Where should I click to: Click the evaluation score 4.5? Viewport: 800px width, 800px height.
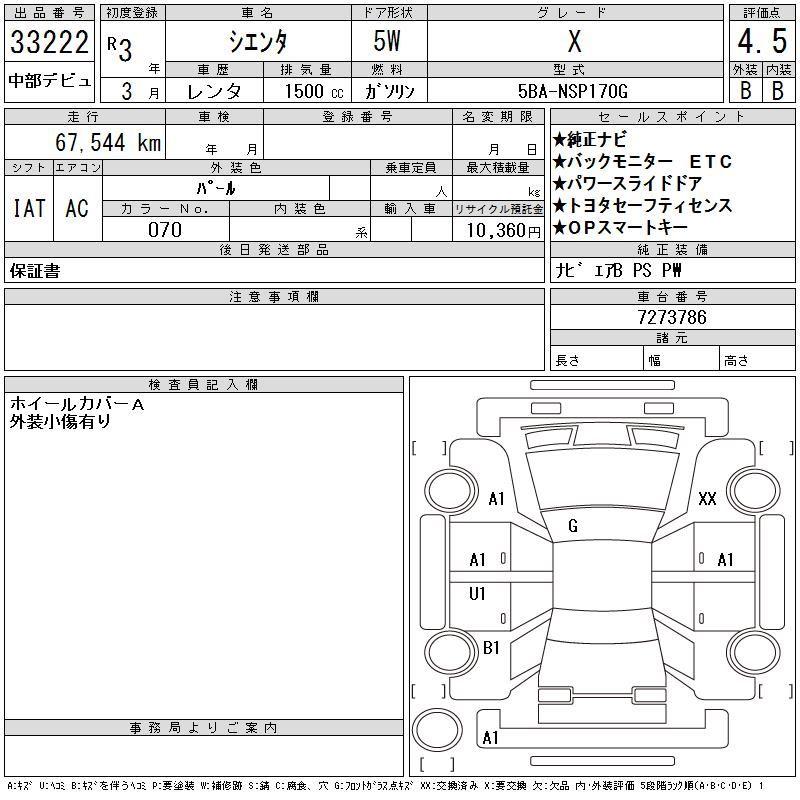[x=762, y=41]
